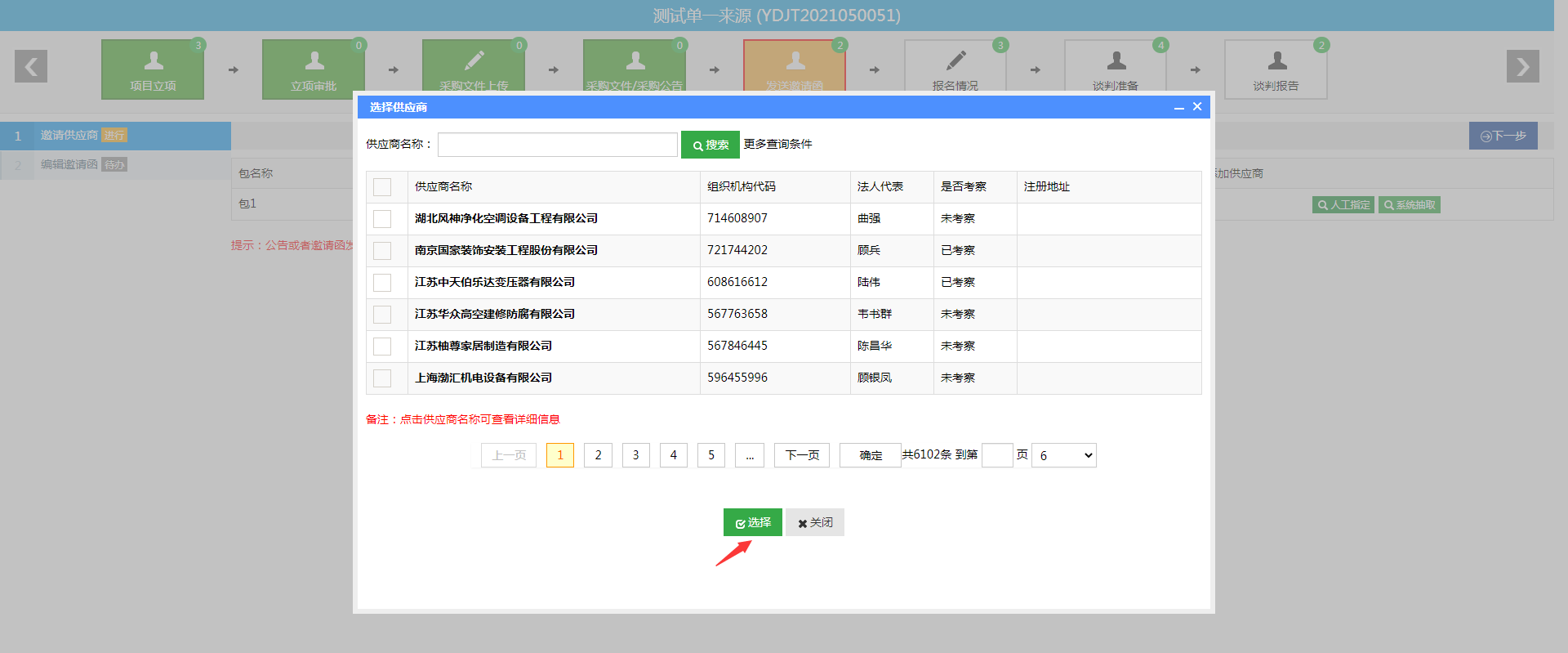Go to page 3 of results
Image resolution: width=1568 pixels, height=653 pixels.
pos(636,455)
